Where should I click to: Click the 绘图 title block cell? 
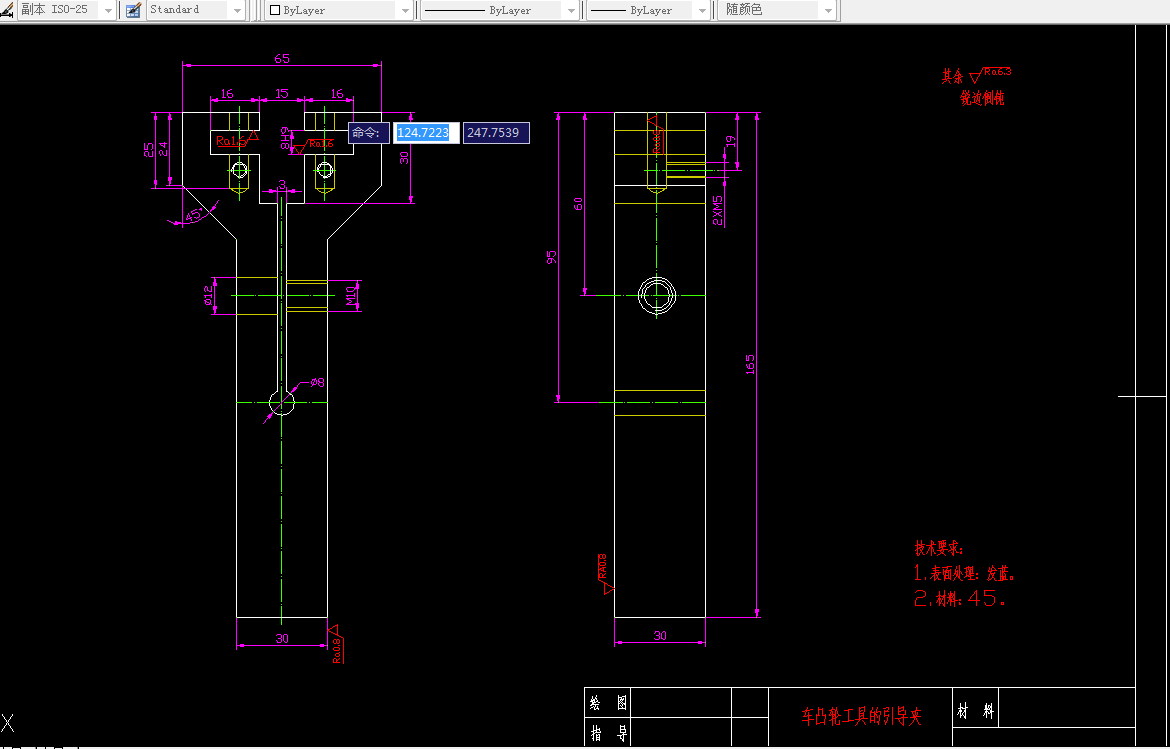(x=607, y=703)
